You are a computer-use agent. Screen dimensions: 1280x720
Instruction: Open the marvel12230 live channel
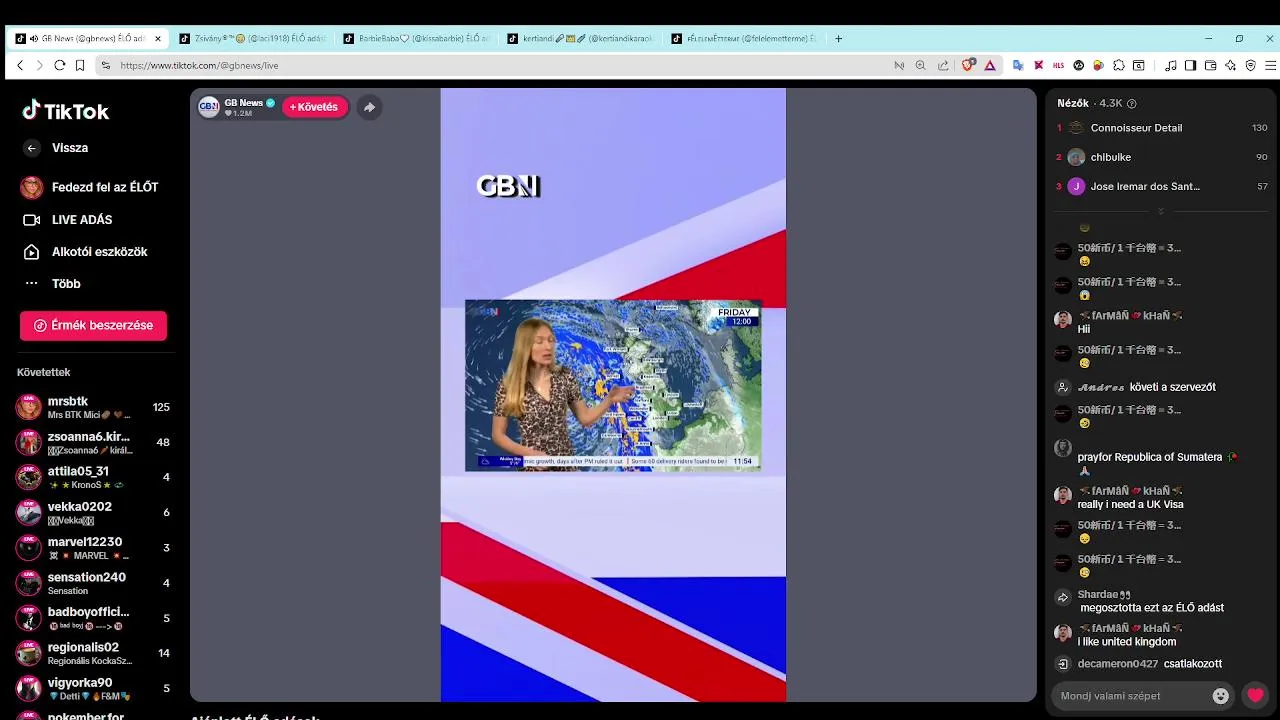pos(93,548)
